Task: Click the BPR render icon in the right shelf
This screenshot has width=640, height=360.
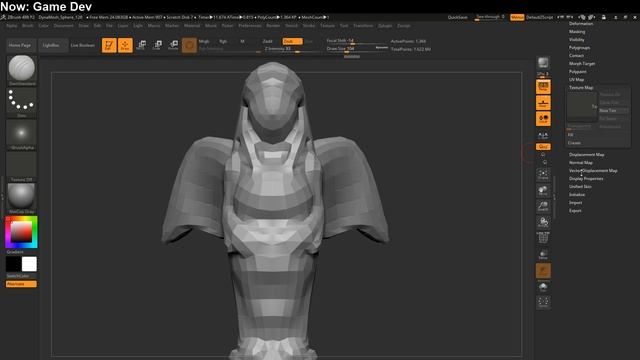Action: pos(543,63)
